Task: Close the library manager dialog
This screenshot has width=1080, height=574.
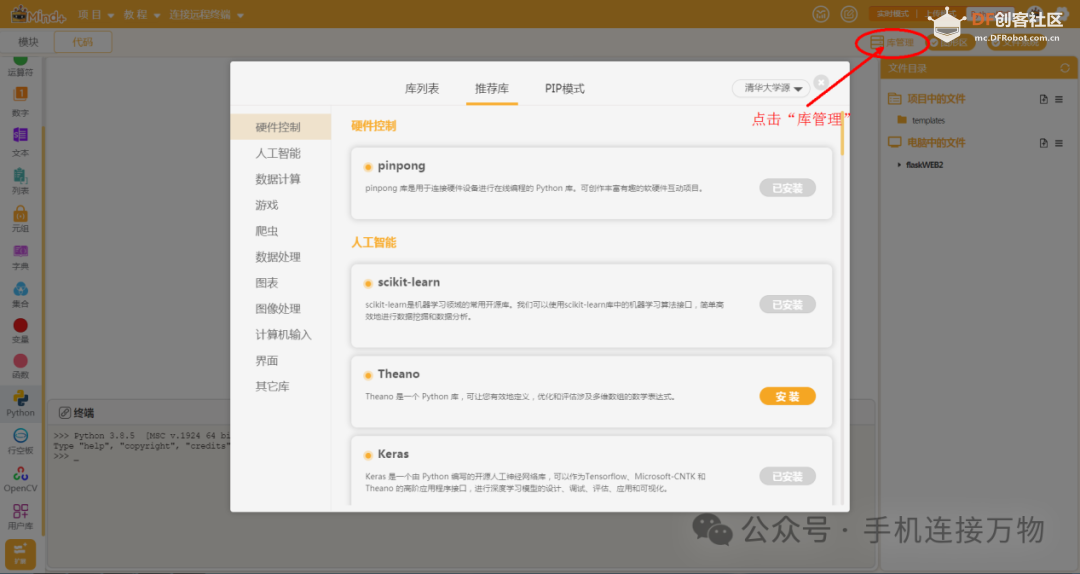Action: pyautogui.click(x=820, y=82)
